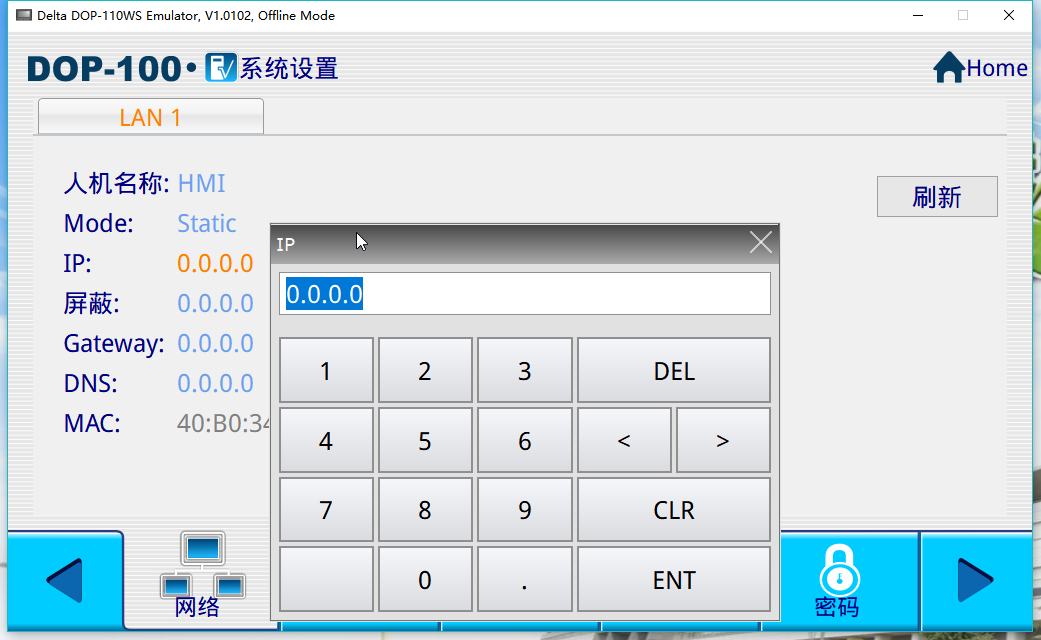Click the IP address input field
The image size is (1041, 640).
(524, 294)
